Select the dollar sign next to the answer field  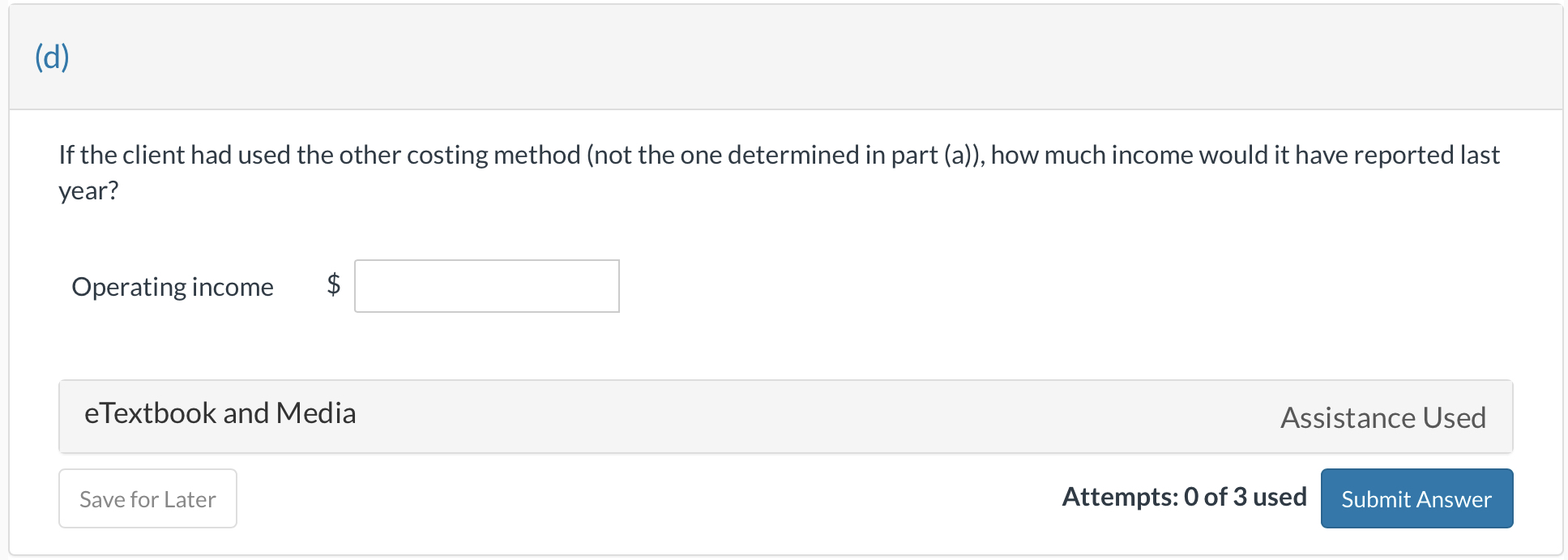click(333, 284)
